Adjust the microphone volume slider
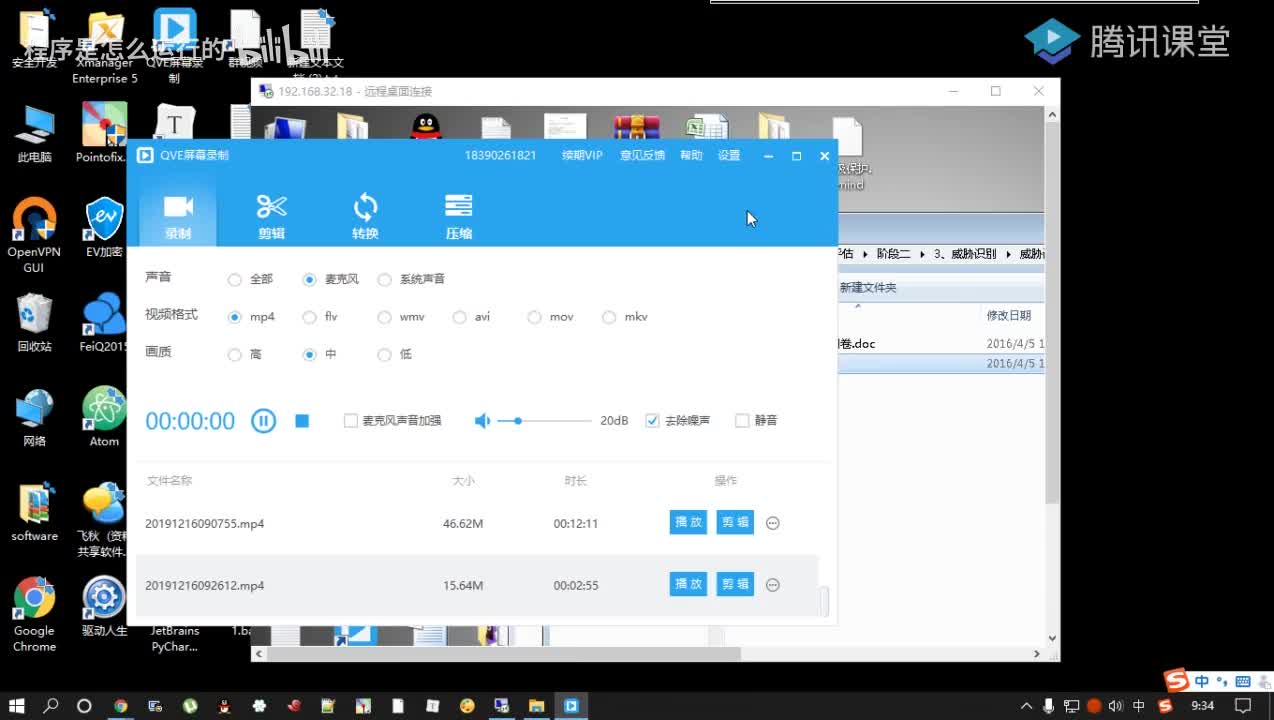Image resolution: width=1274 pixels, height=720 pixels. 544,421
